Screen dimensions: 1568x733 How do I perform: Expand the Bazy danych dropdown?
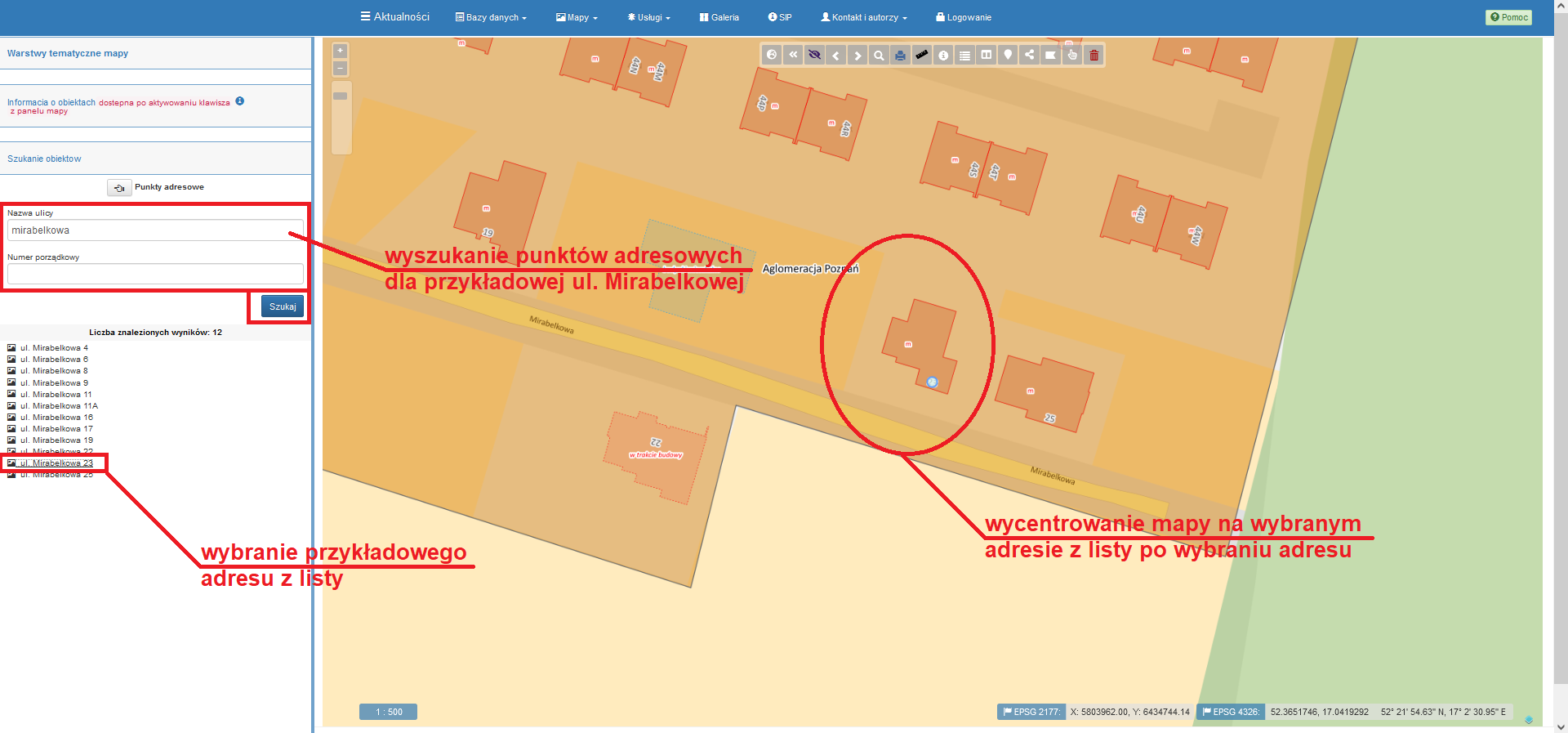[x=491, y=17]
